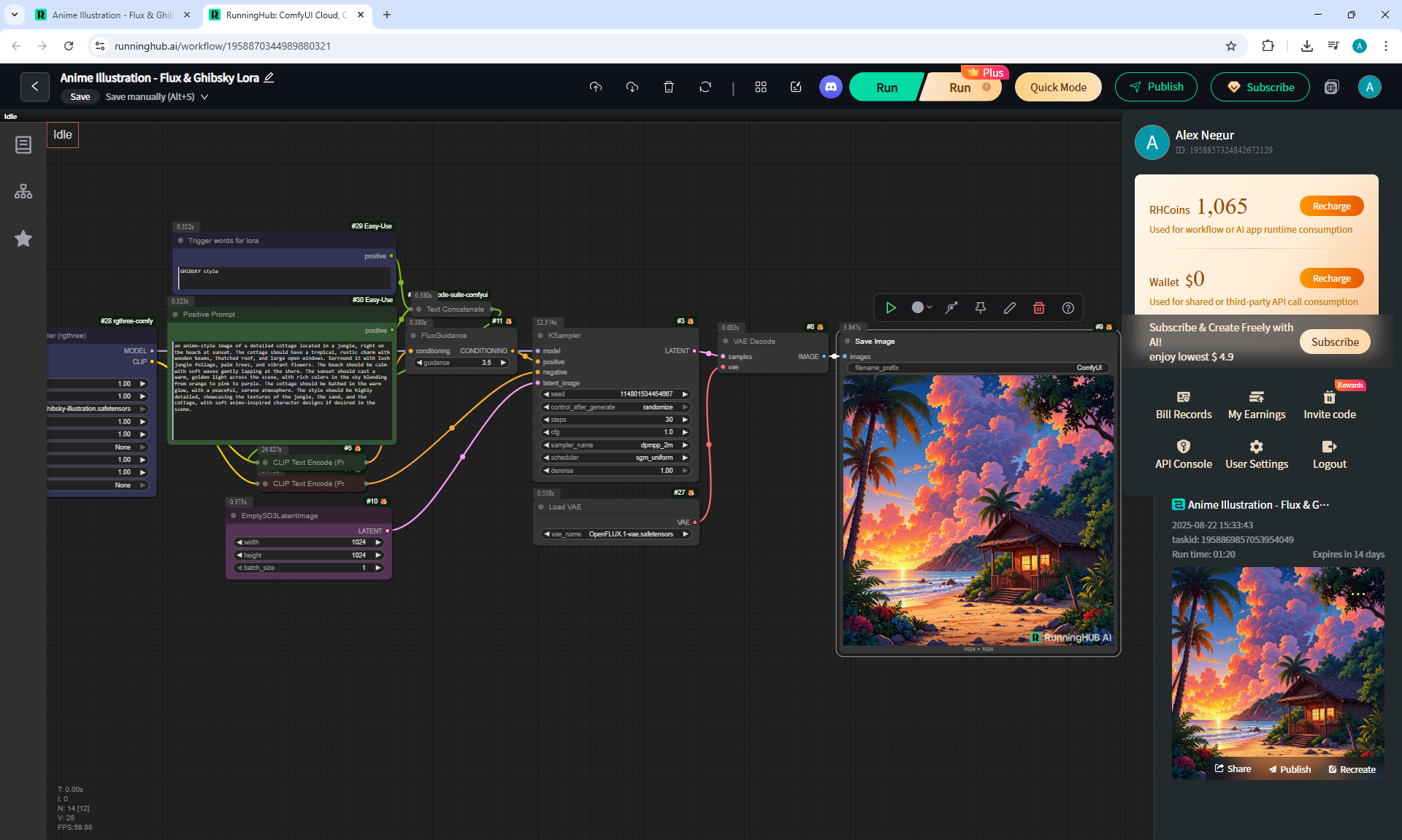Delete node using red trash icon
The width and height of the screenshot is (1402, 840).
pyautogui.click(x=1038, y=308)
